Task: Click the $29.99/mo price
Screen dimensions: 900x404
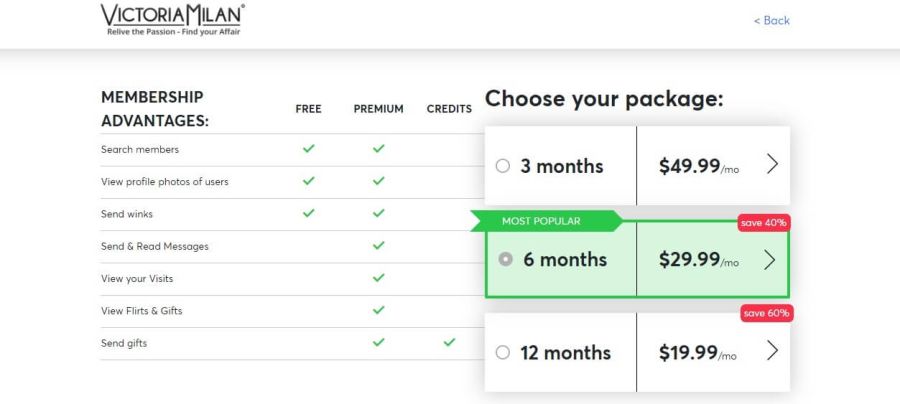Action: [698, 260]
